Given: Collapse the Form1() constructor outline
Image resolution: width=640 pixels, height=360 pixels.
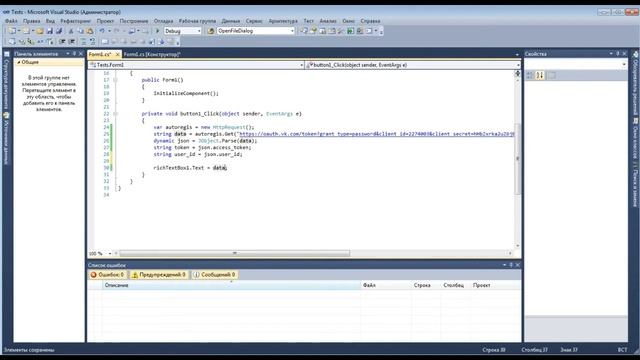Looking at the screenshot, I should tap(116, 80).
